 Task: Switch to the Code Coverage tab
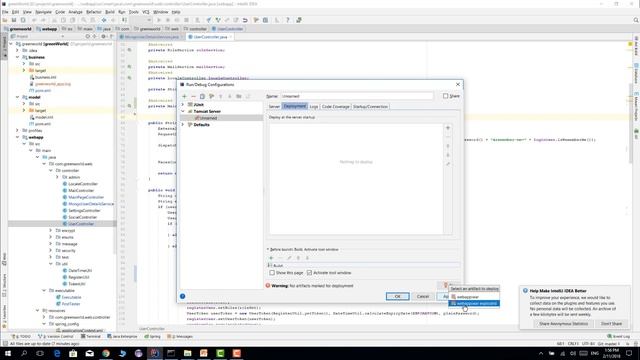coord(336,107)
